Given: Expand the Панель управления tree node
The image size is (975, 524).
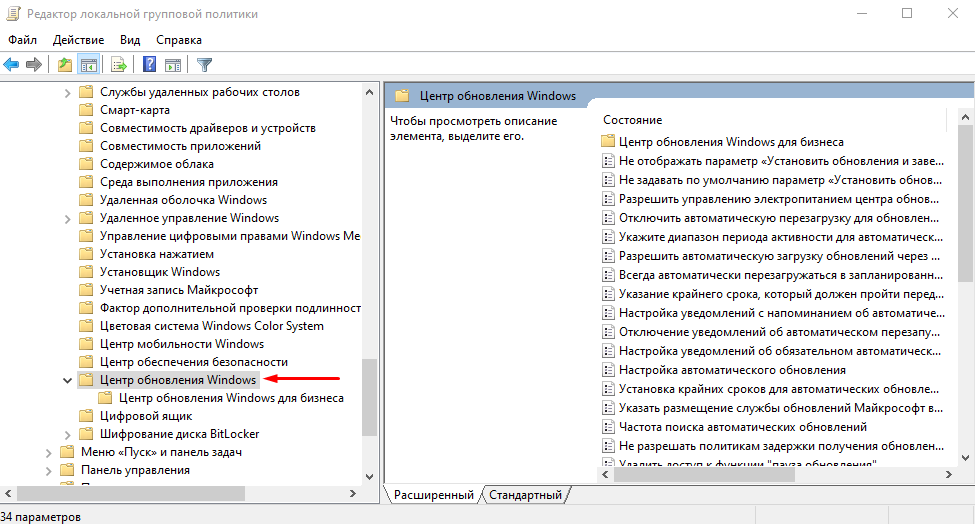Looking at the screenshot, I should pyautogui.click(x=49, y=471).
